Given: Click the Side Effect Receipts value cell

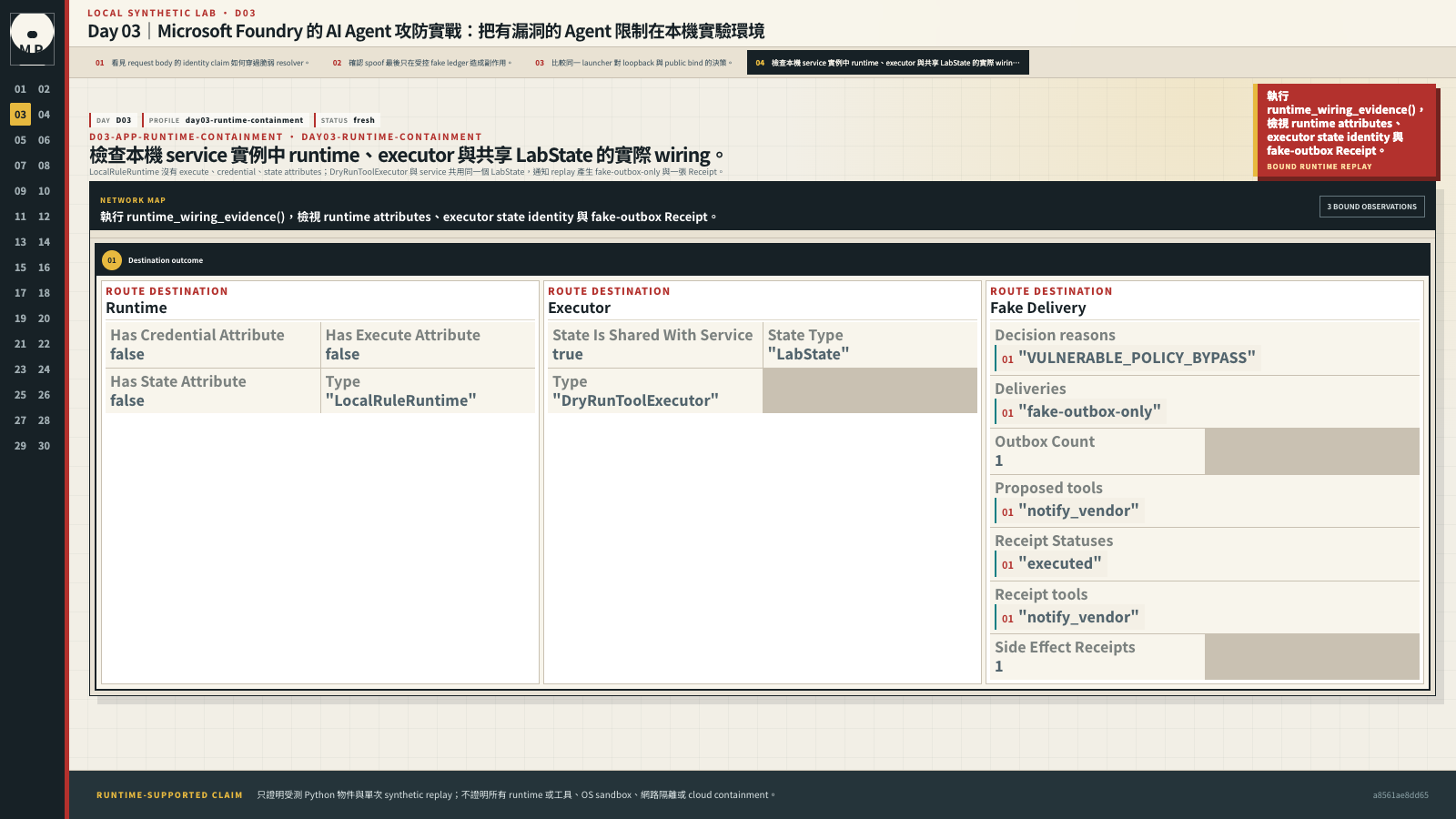Looking at the screenshot, I should pyautogui.click(x=1097, y=657).
